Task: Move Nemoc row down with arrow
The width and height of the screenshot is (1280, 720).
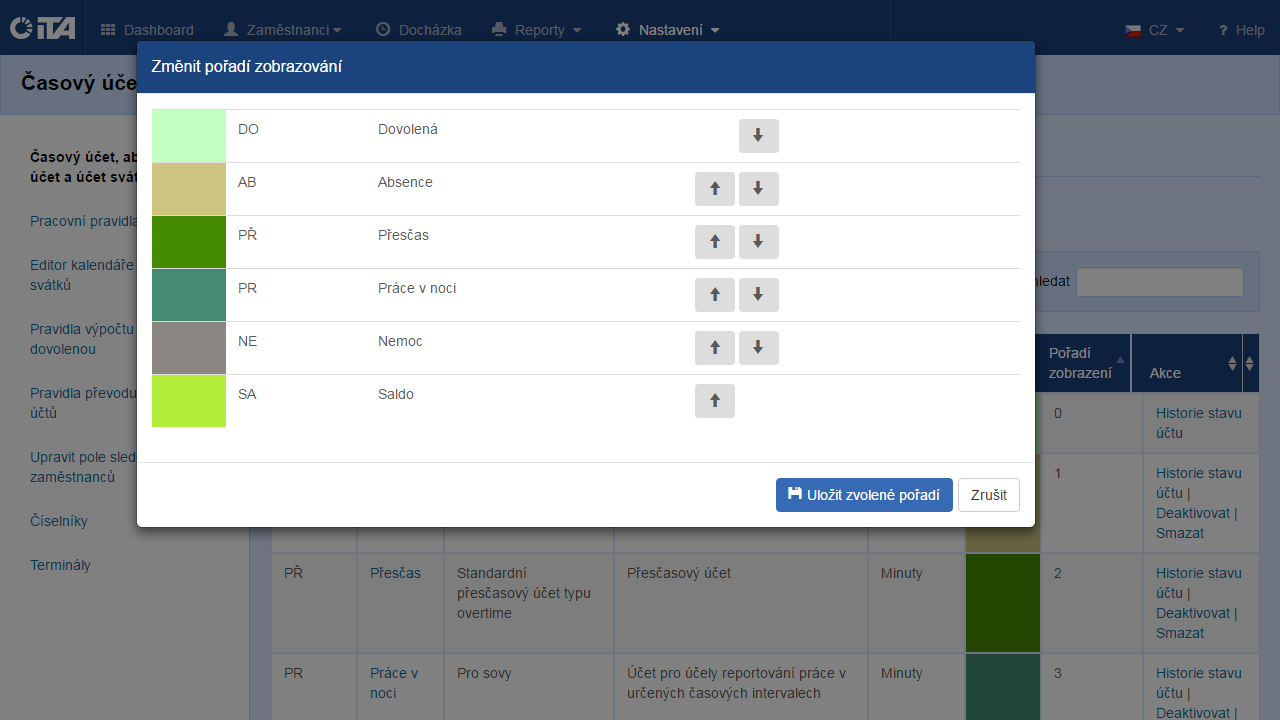Action: coord(758,348)
